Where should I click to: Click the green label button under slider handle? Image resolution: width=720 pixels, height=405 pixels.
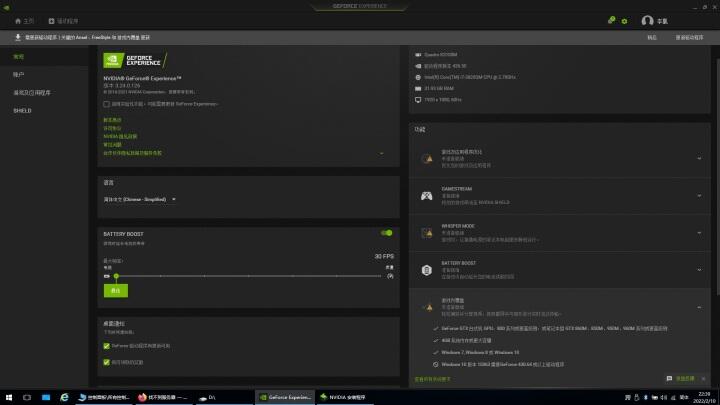point(116,291)
